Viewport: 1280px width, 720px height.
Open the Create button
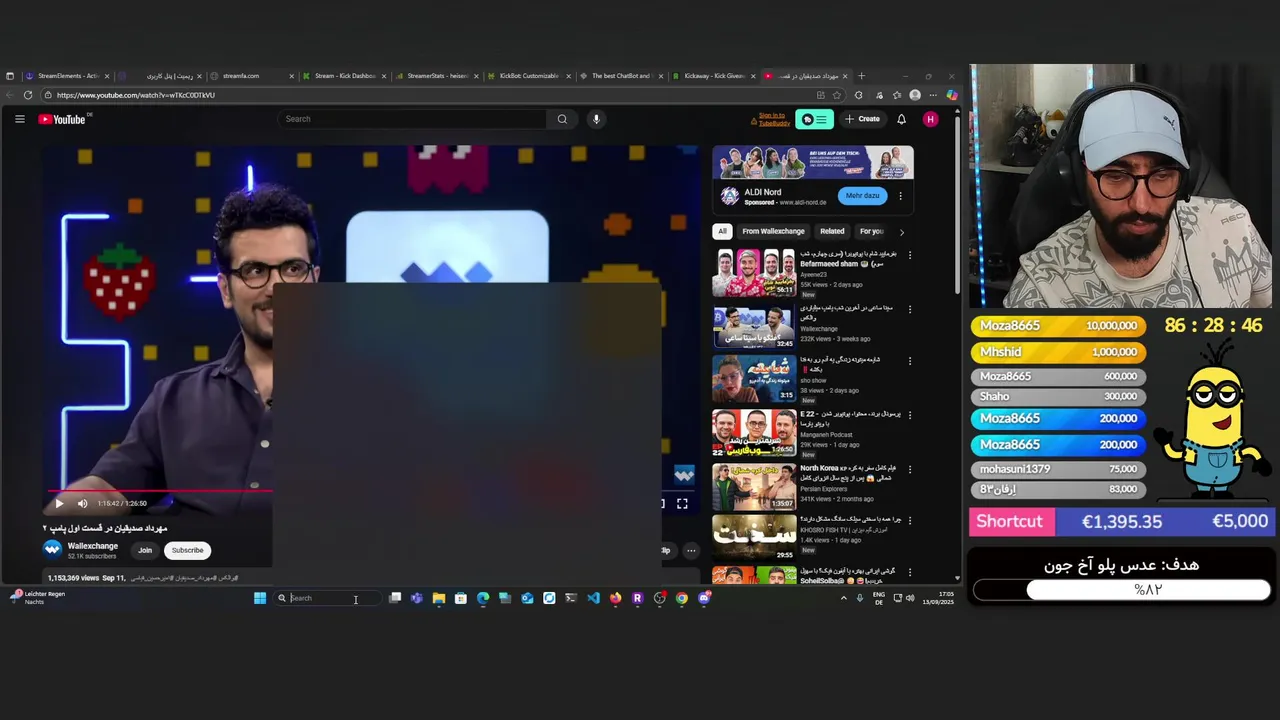coord(862,119)
